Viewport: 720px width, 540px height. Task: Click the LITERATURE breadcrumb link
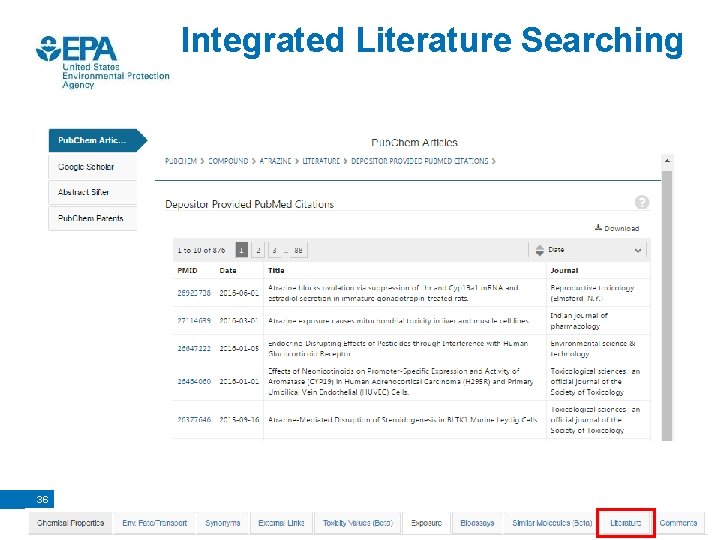[x=321, y=161]
